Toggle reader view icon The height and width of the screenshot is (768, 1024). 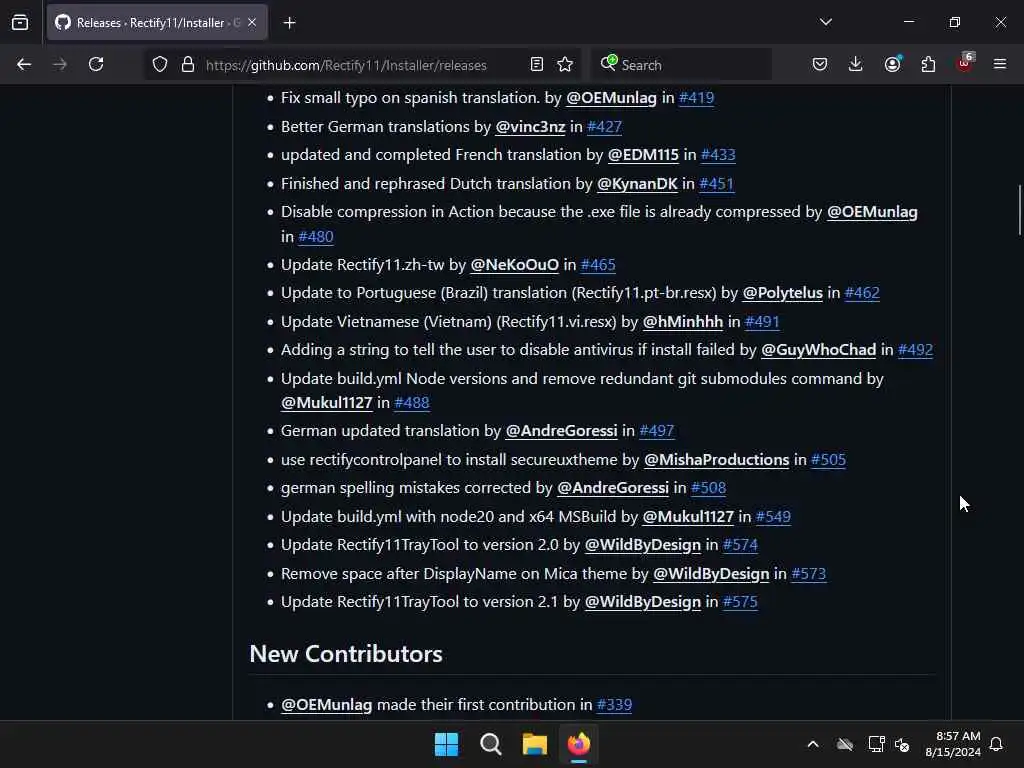point(537,65)
